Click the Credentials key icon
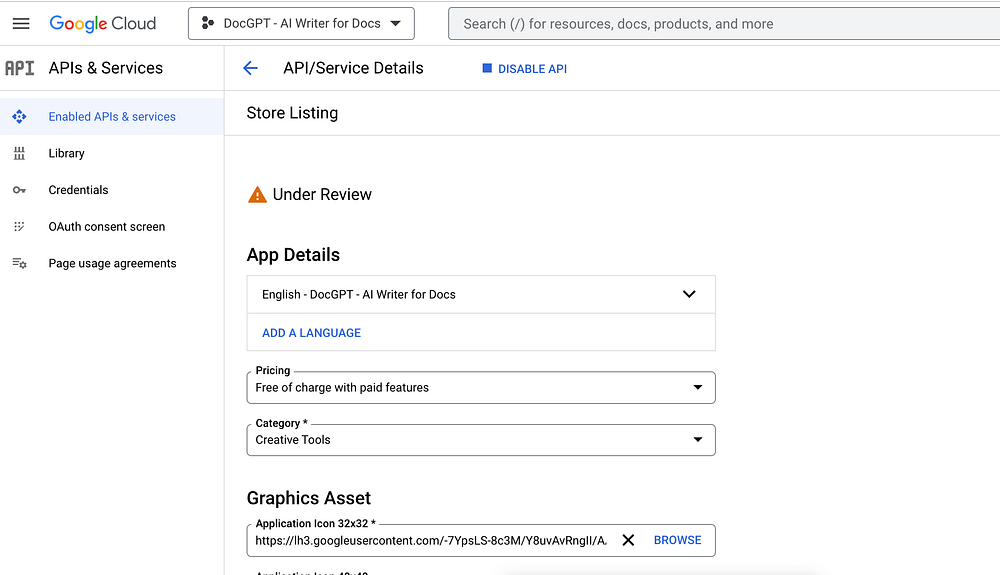1000x575 pixels. coord(19,190)
